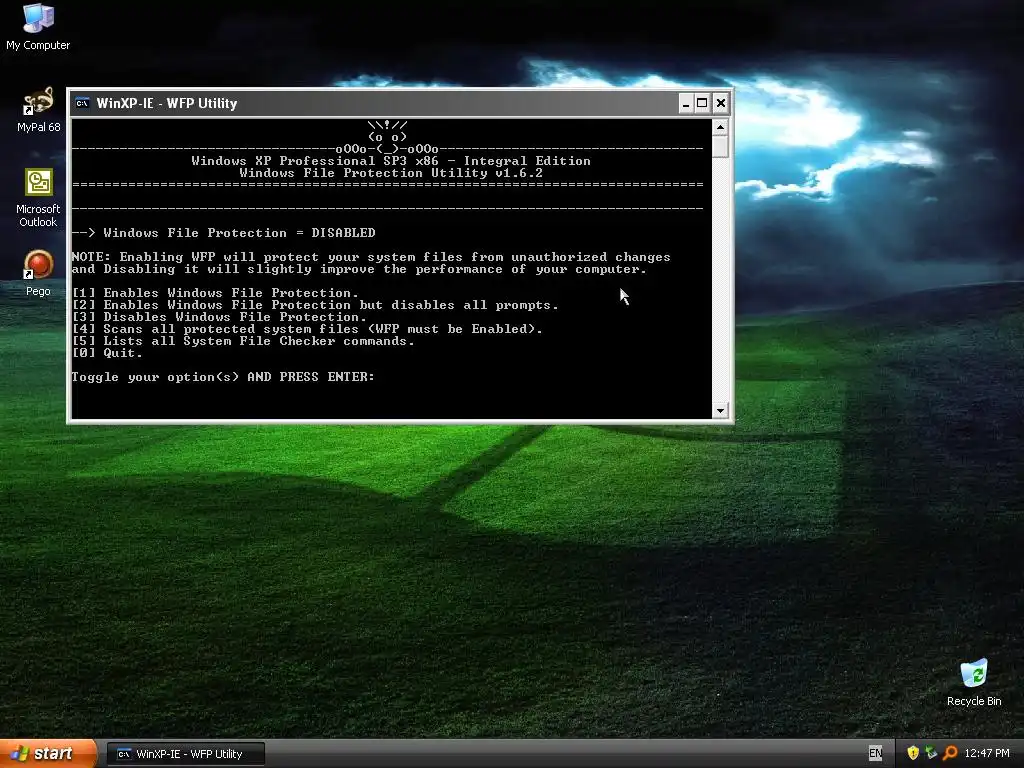Screen dimensions: 1024x768
Task: Select the Pego desktop shortcut
Action: [38, 273]
